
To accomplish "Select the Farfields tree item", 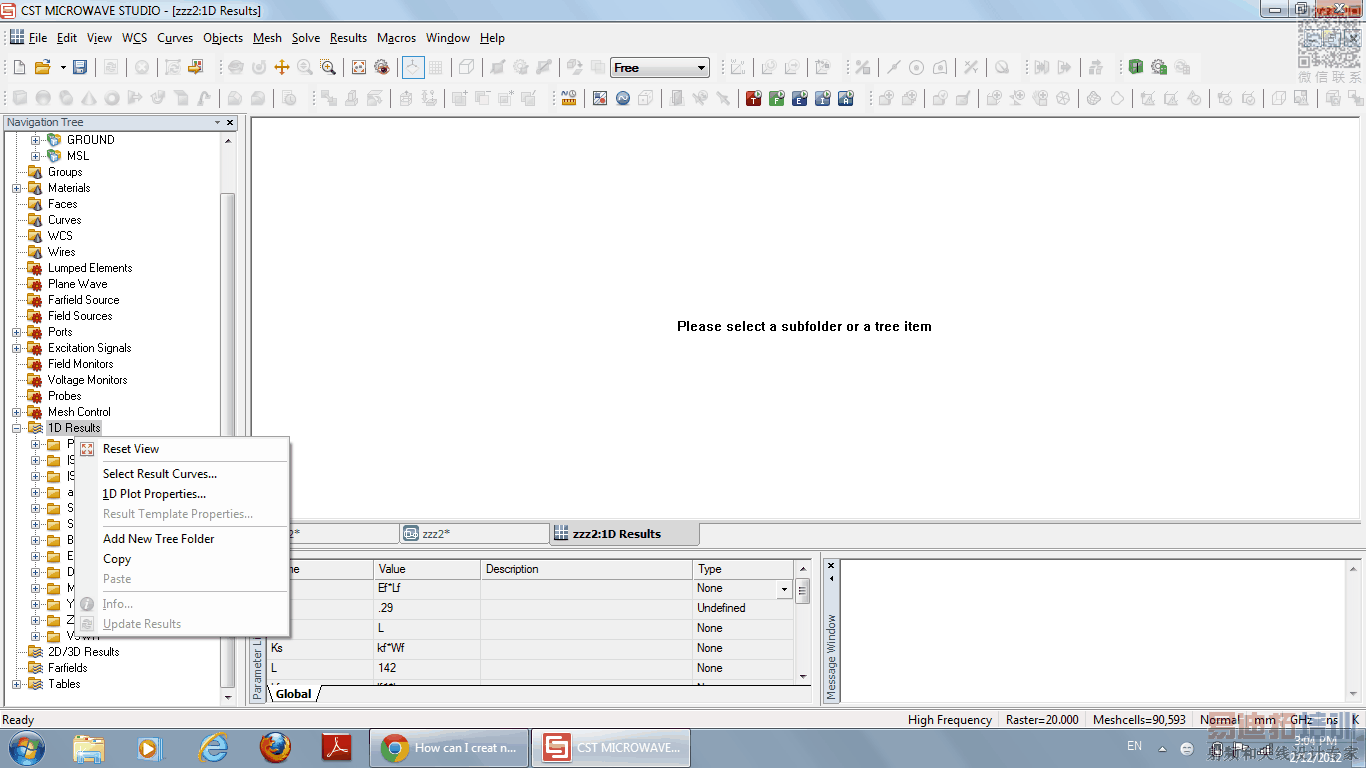I will (x=67, y=668).
